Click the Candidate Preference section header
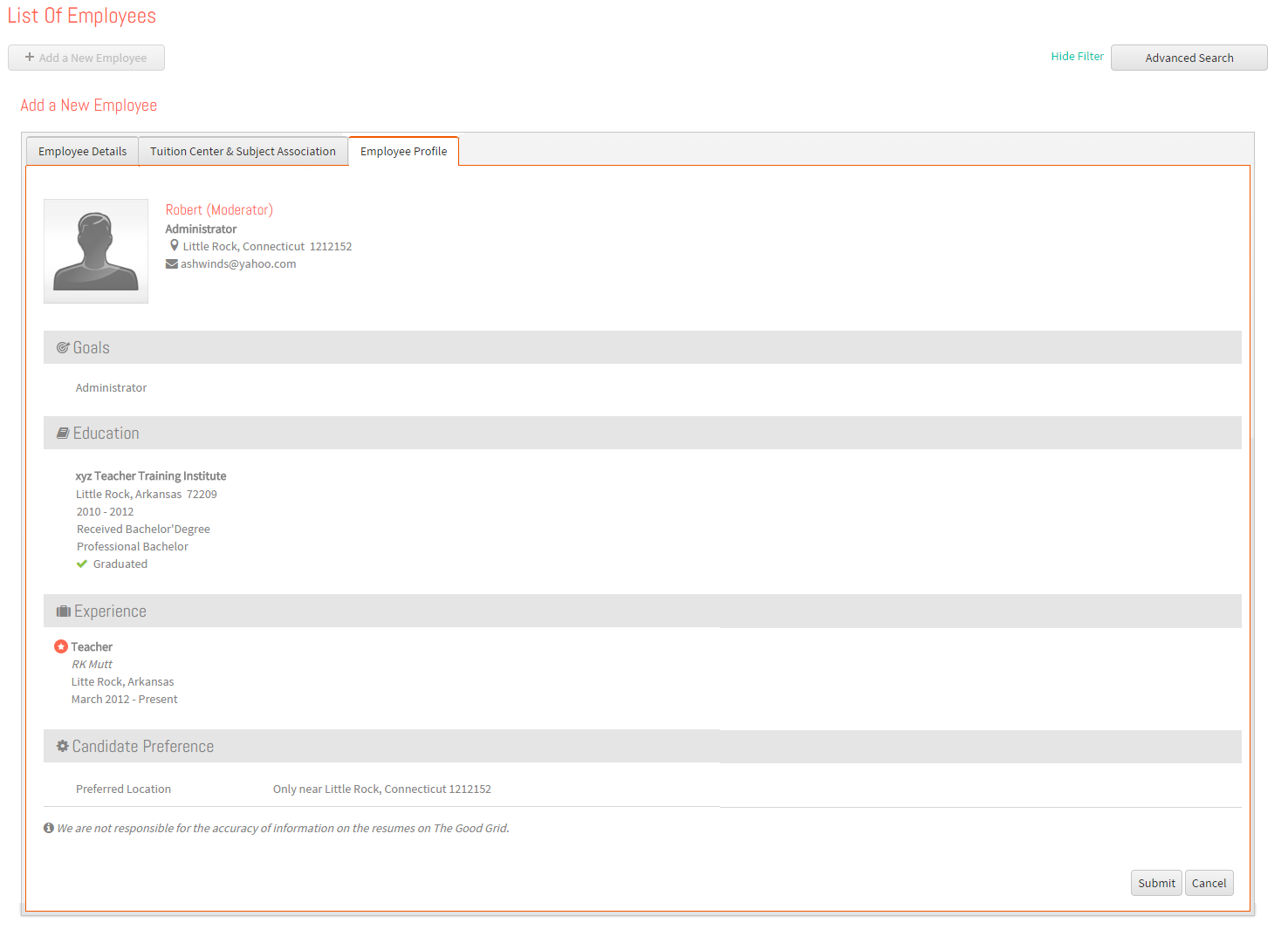Image resolution: width=1288 pixels, height=950 pixels. pos(642,746)
